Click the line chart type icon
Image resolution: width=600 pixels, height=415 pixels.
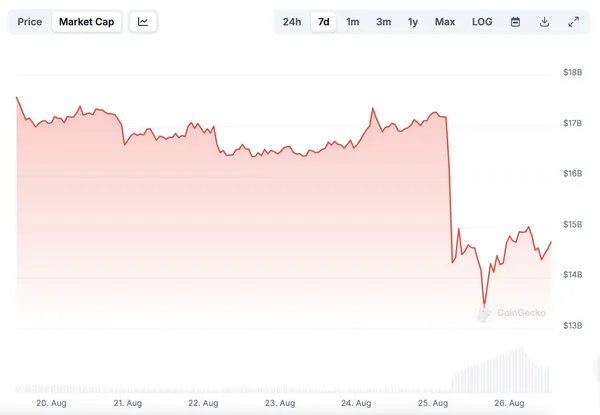144,21
